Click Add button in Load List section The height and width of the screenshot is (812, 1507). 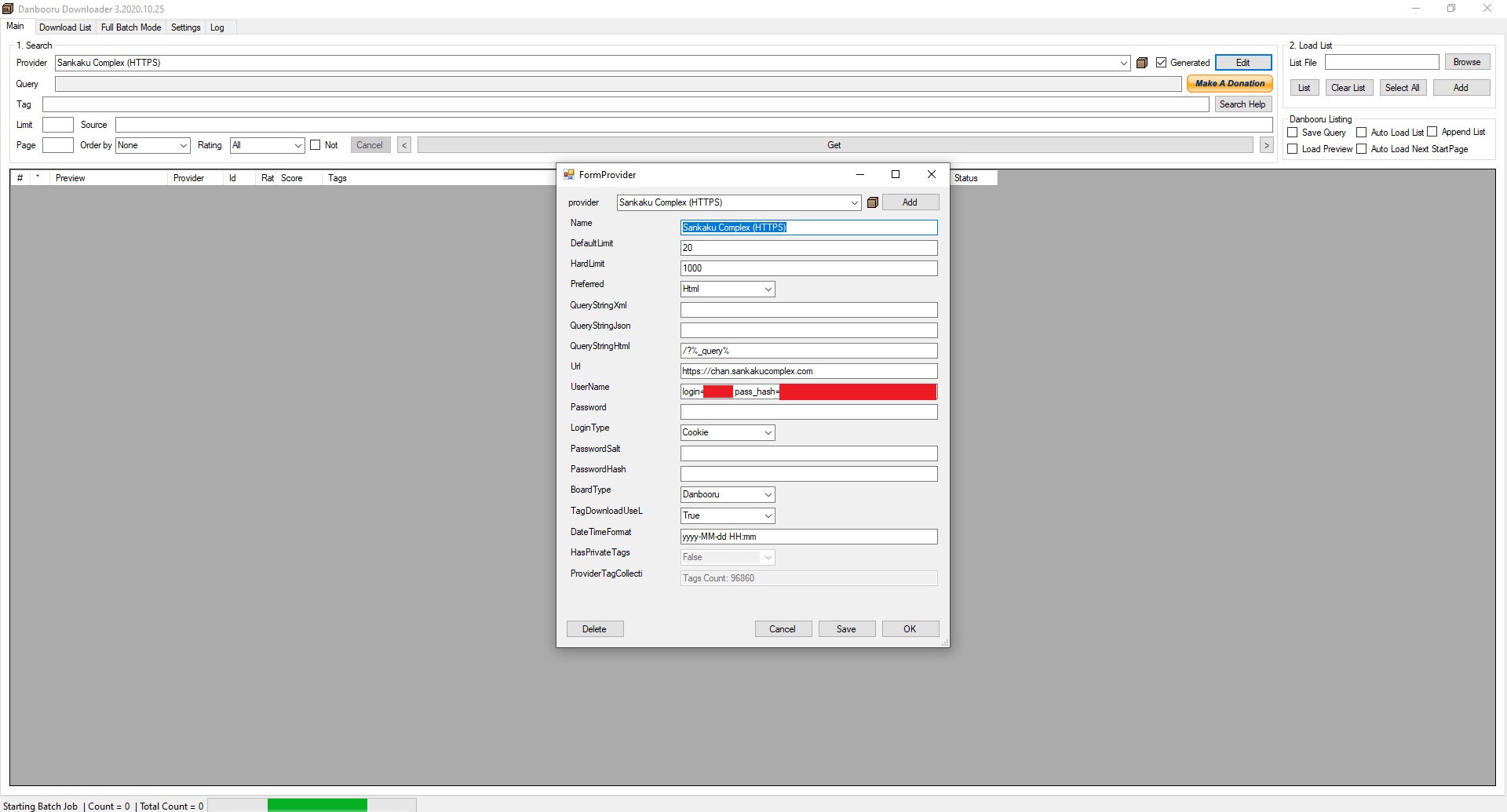click(x=1461, y=88)
